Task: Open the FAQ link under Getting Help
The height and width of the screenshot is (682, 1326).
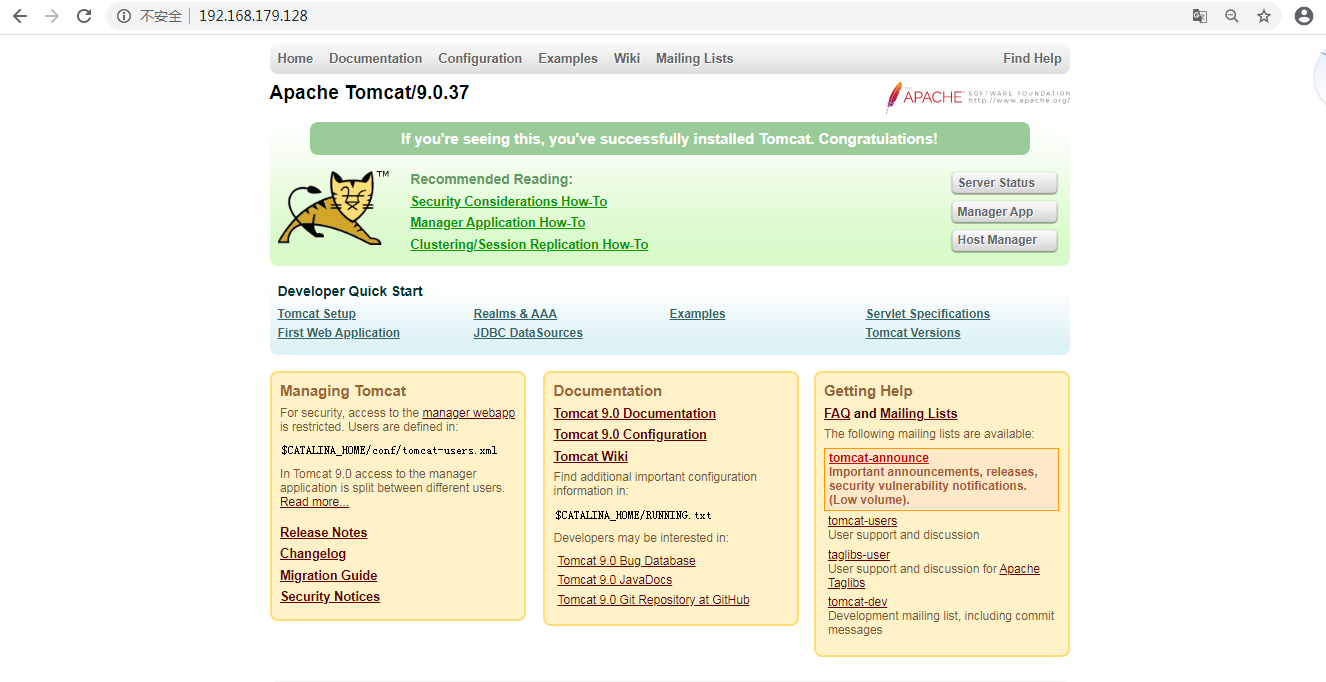Action: click(x=837, y=414)
